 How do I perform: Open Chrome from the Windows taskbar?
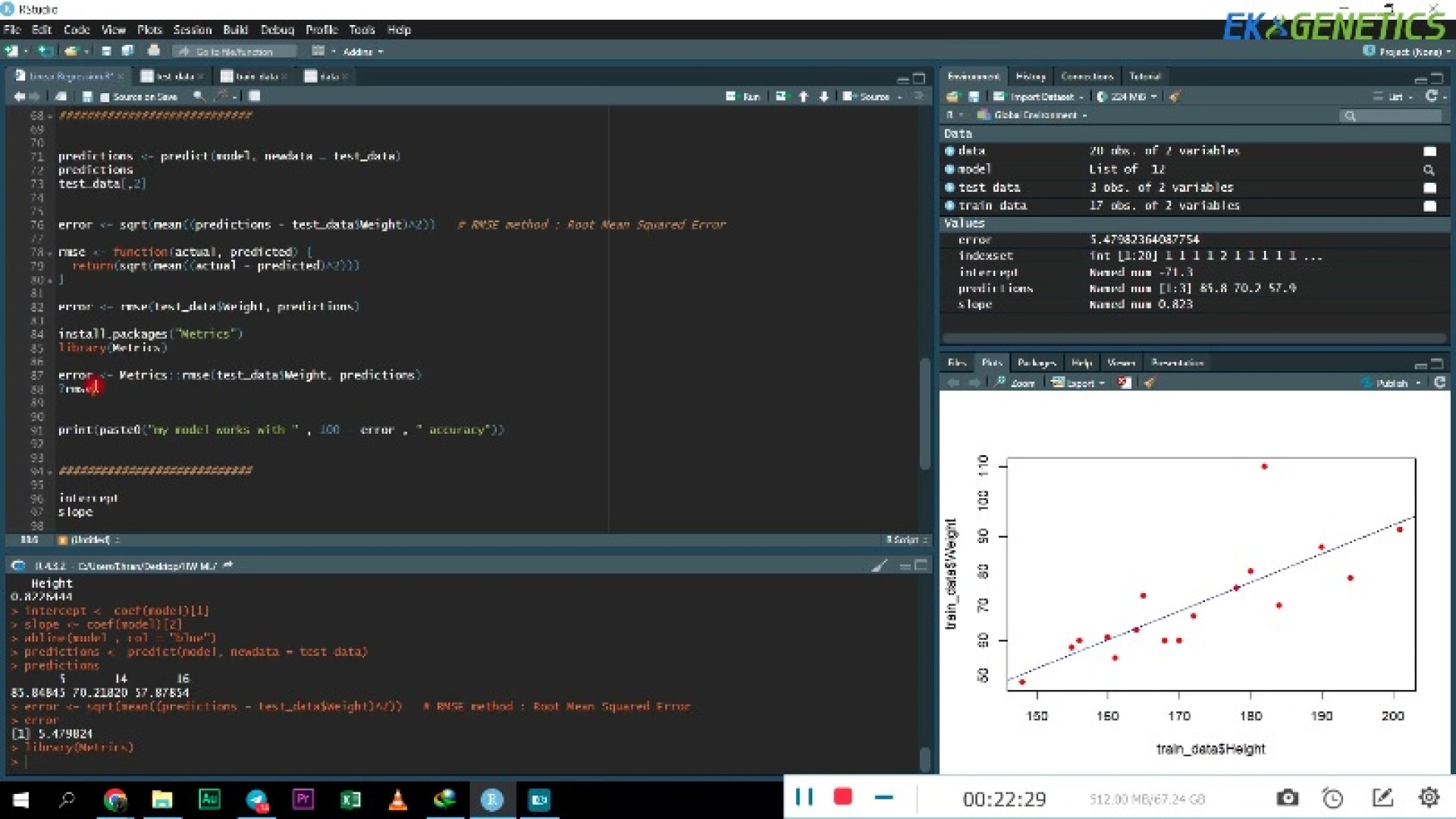coord(115,799)
